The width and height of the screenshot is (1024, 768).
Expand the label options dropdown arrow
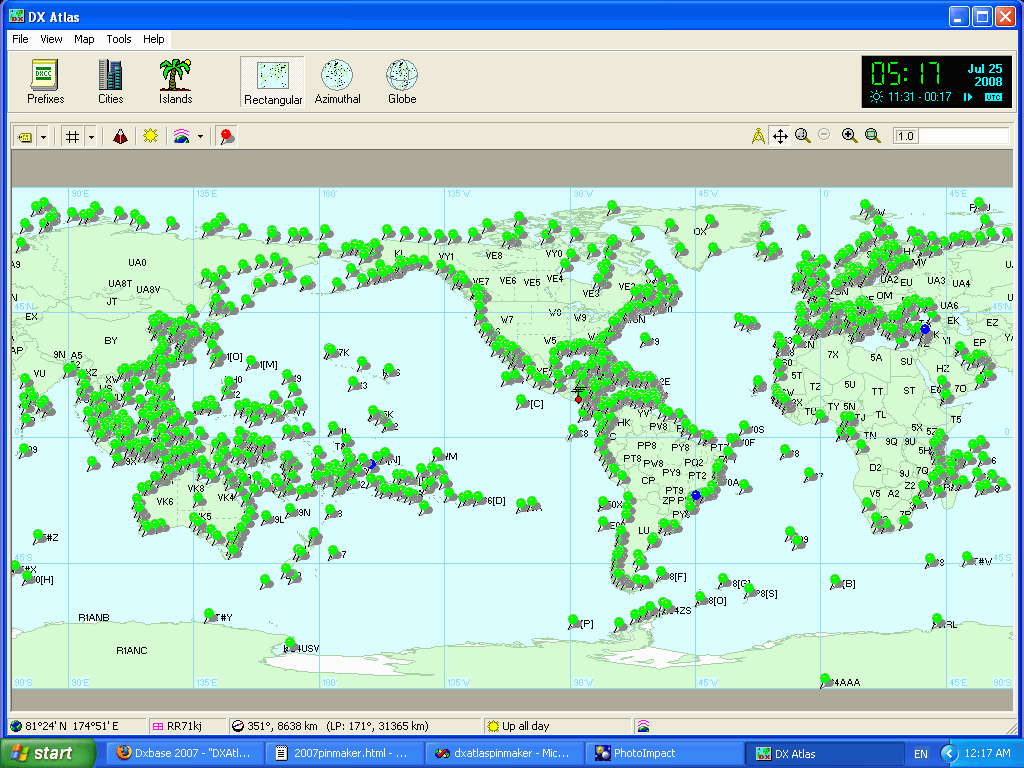click(43, 136)
